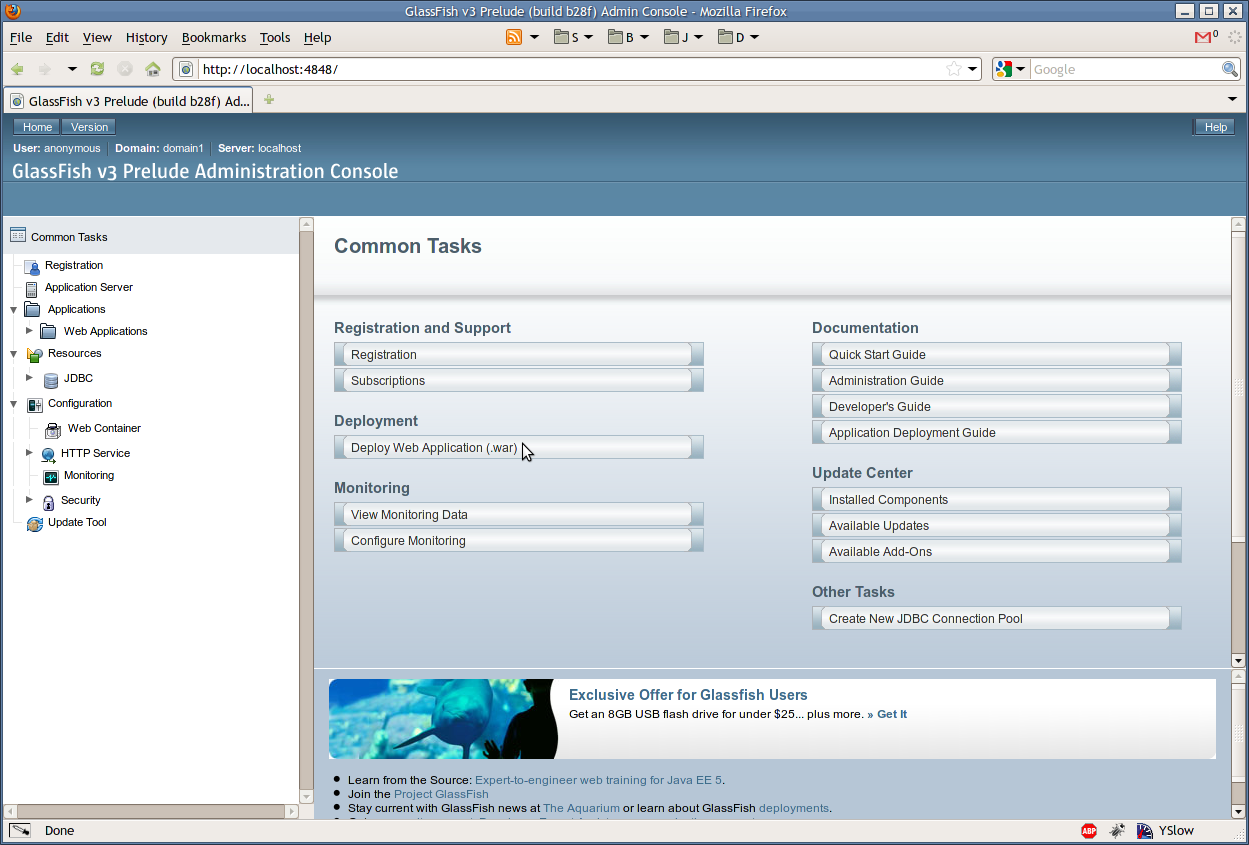Bookmark the page with the star icon
Viewport: 1249px width, 845px height.
click(954, 69)
